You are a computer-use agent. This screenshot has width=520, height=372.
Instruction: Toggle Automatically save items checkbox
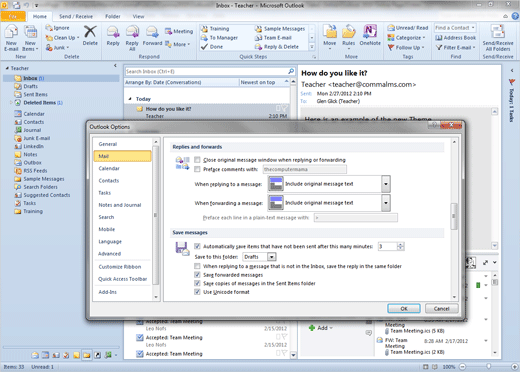point(197,246)
